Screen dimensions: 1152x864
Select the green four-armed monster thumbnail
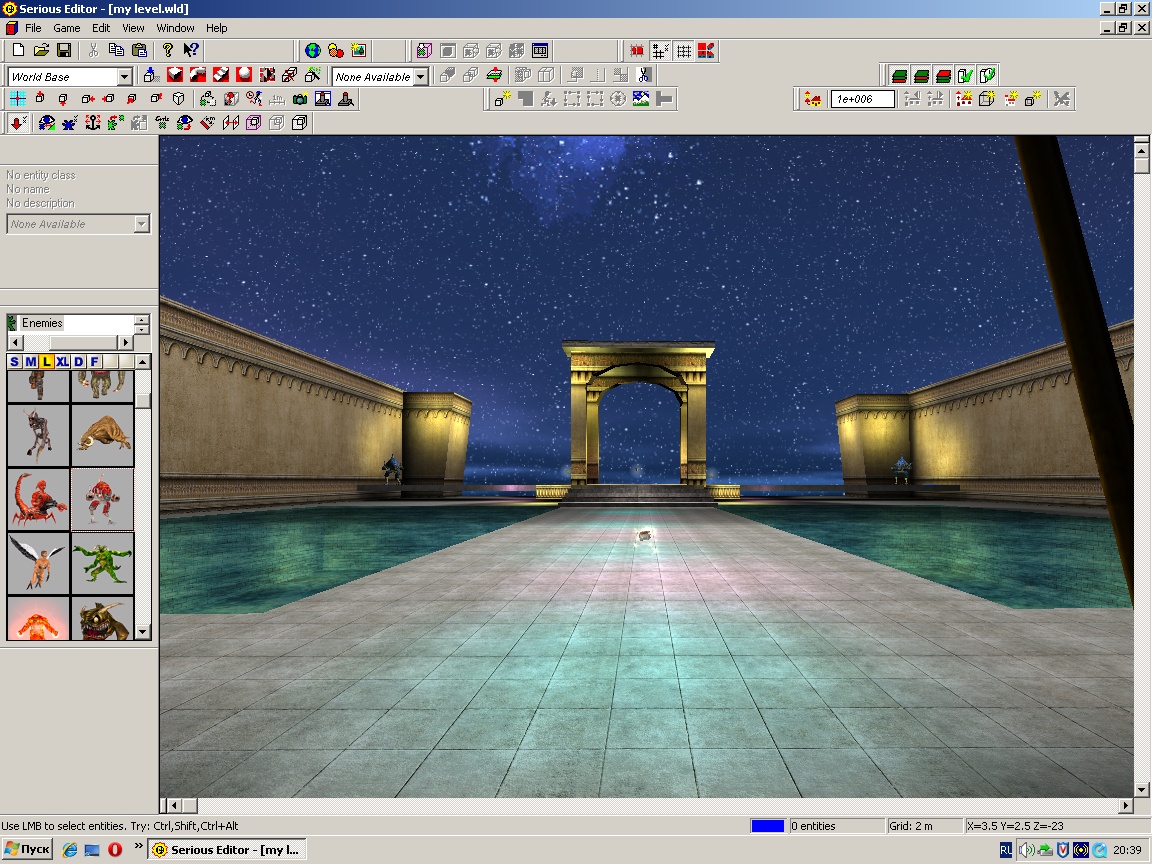click(x=102, y=564)
